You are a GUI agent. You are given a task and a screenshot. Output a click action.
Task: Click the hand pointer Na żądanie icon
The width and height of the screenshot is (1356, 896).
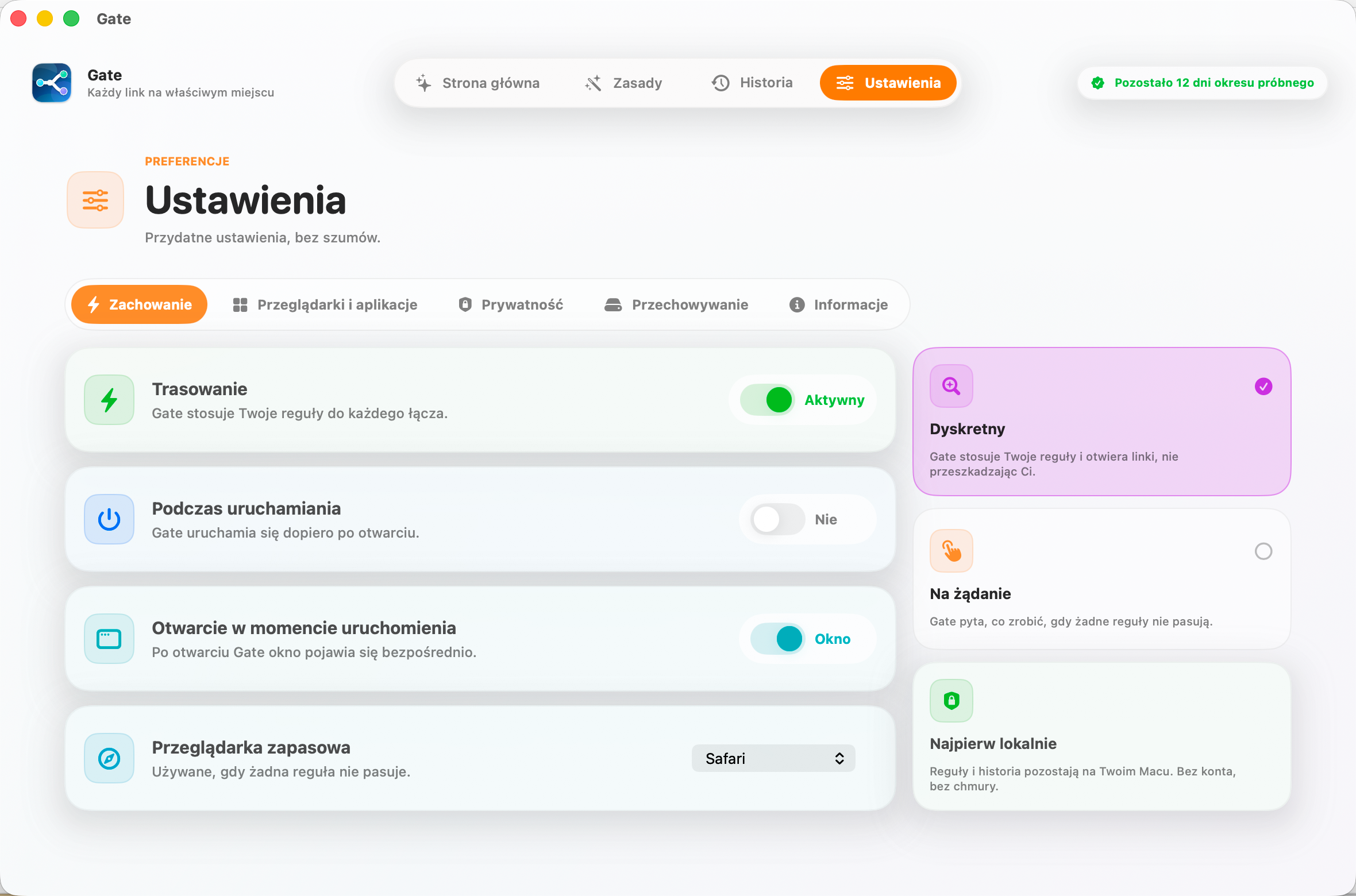click(951, 551)
